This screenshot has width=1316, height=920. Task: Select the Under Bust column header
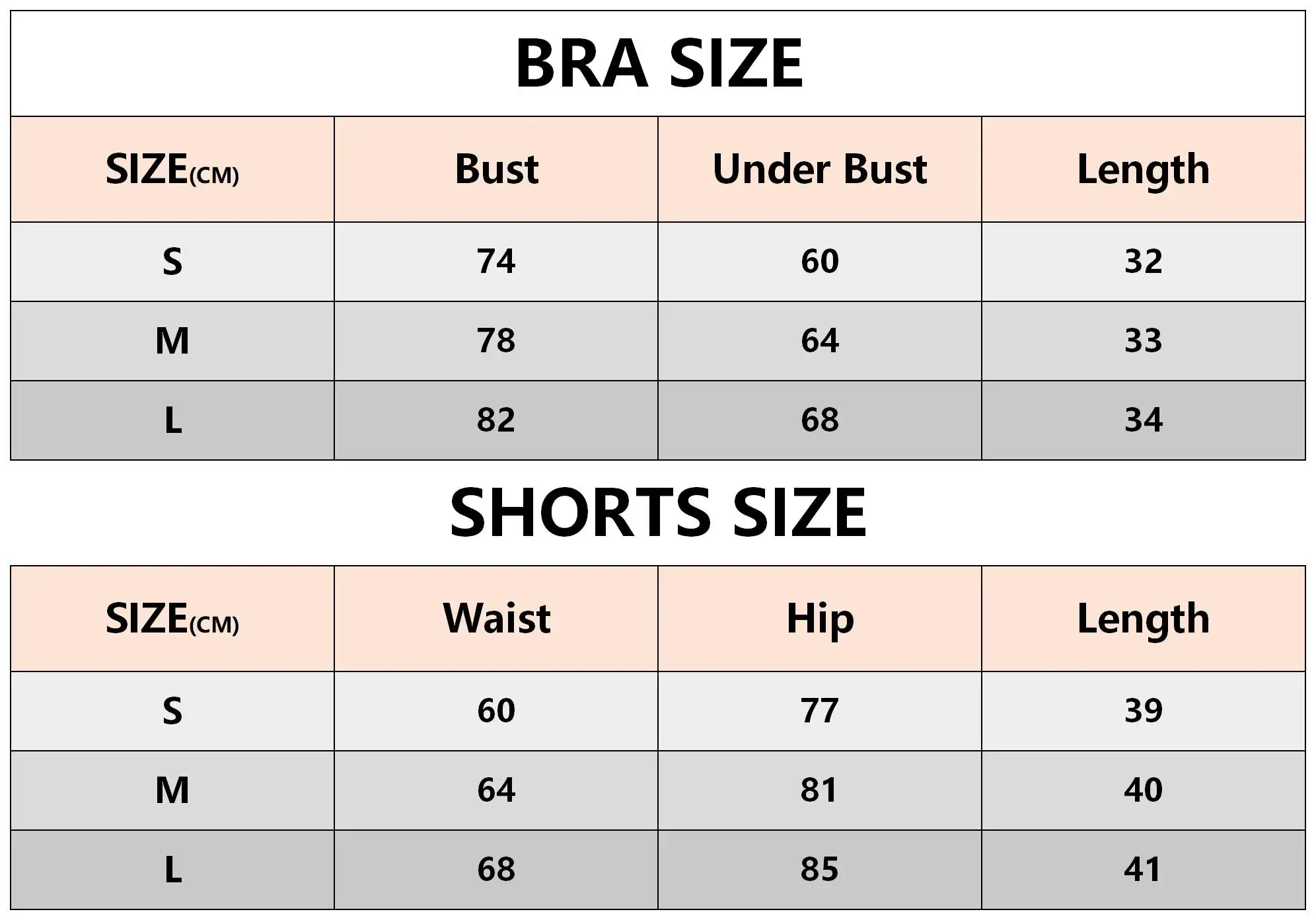820,169
